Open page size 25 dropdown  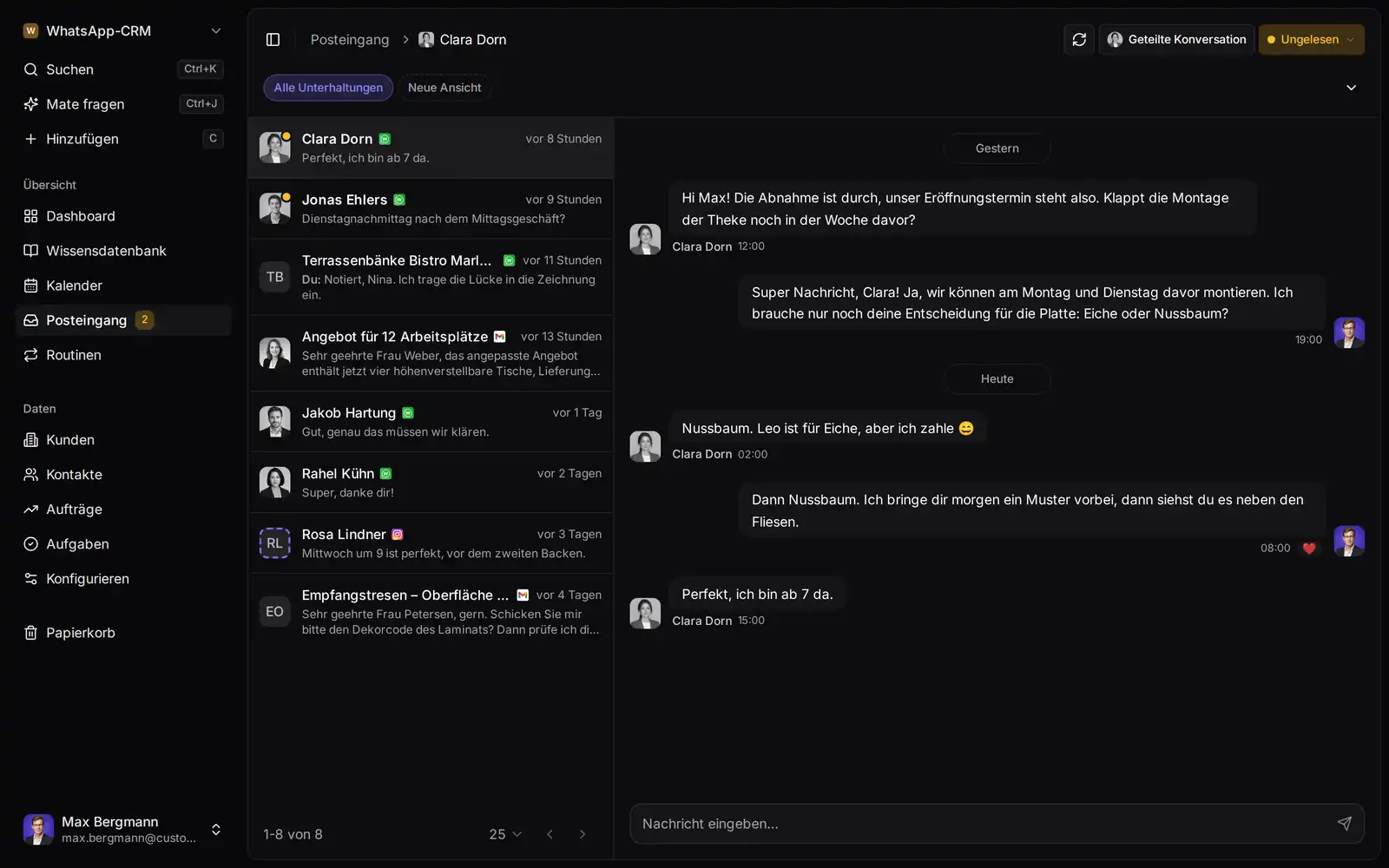click(505, 834)
